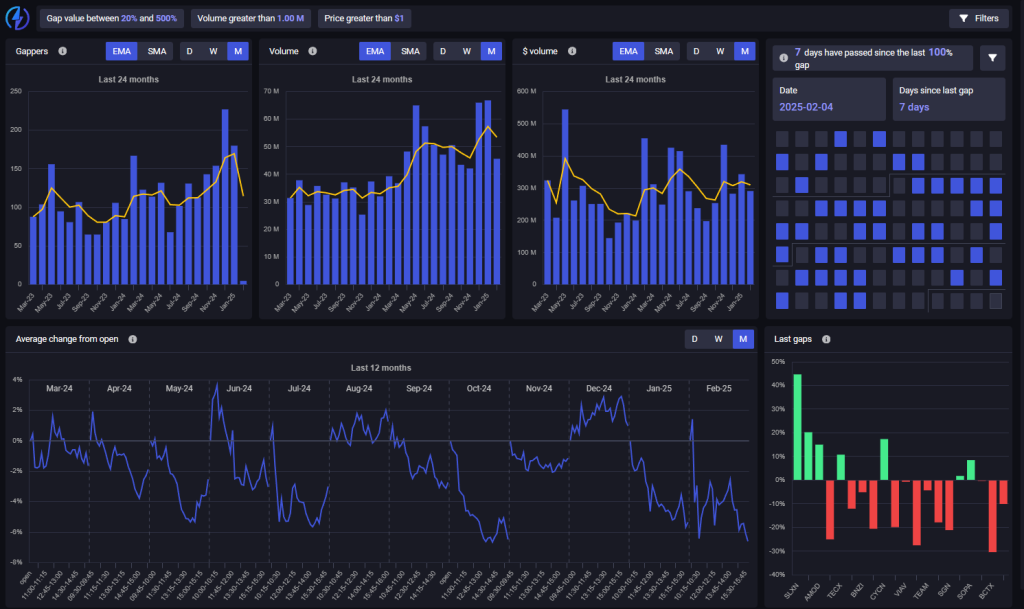Click the tallest bar in $ volume chart
The height and width of the screenshot is (609, 1024).
click(x=565, y=196)
